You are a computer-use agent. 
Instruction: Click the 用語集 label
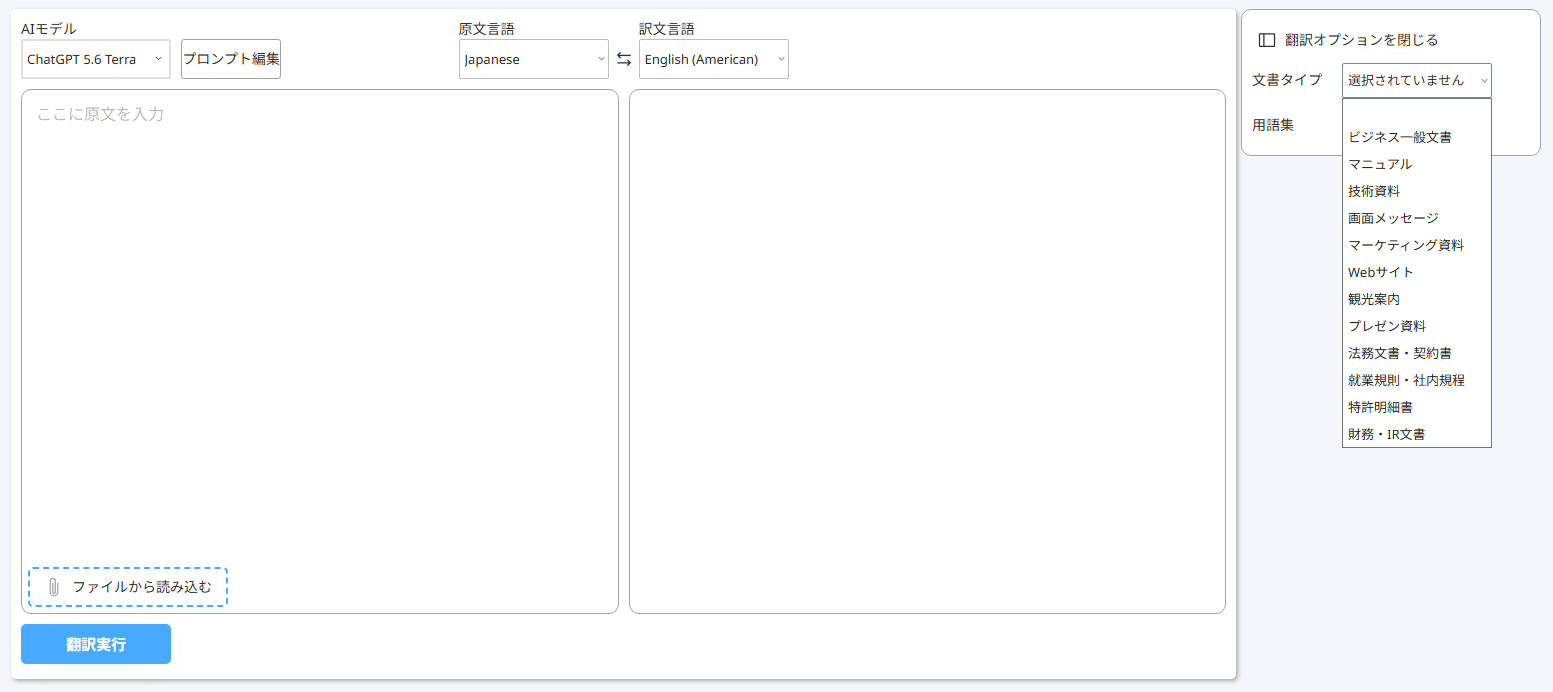1273,125
